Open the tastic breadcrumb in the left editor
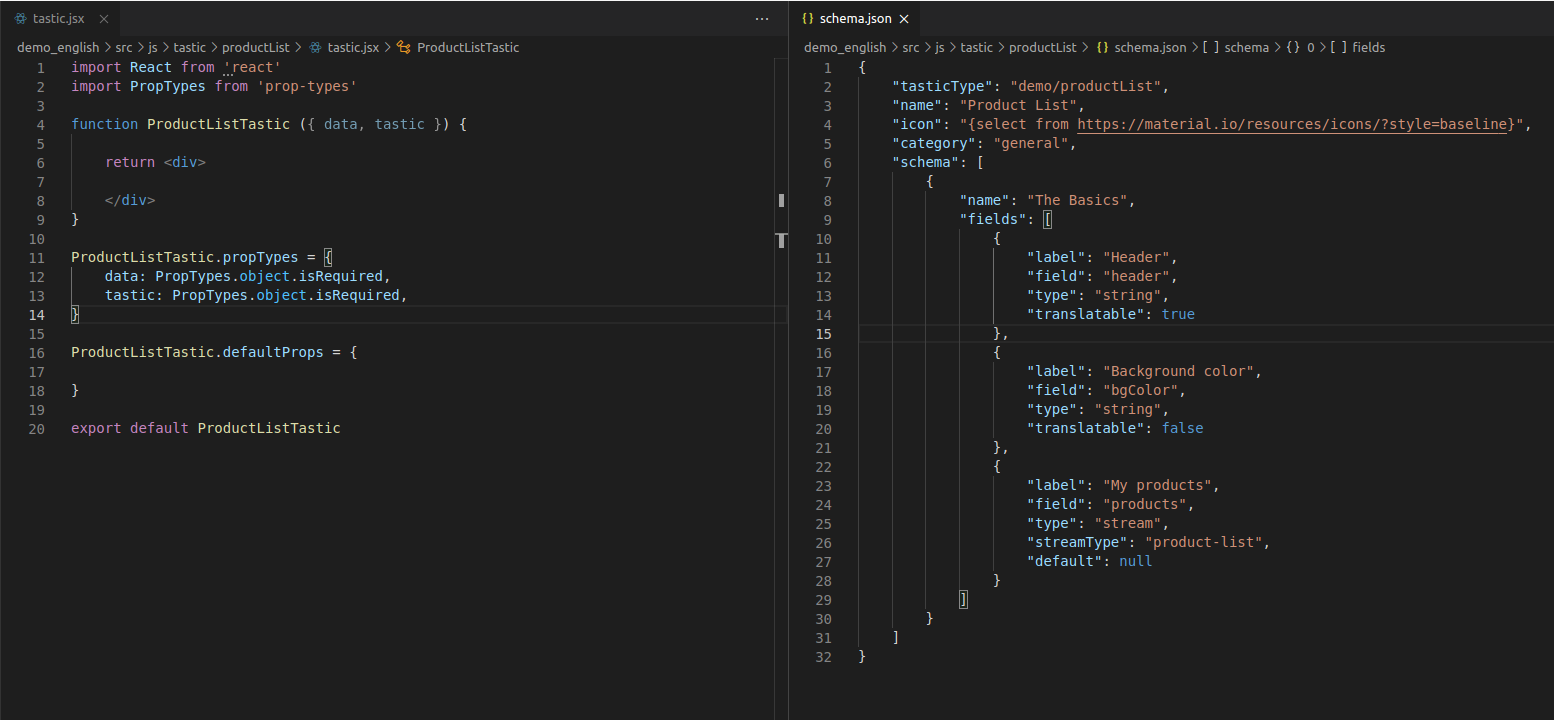This screenshot has height=720, width=1554. (190, 47)
